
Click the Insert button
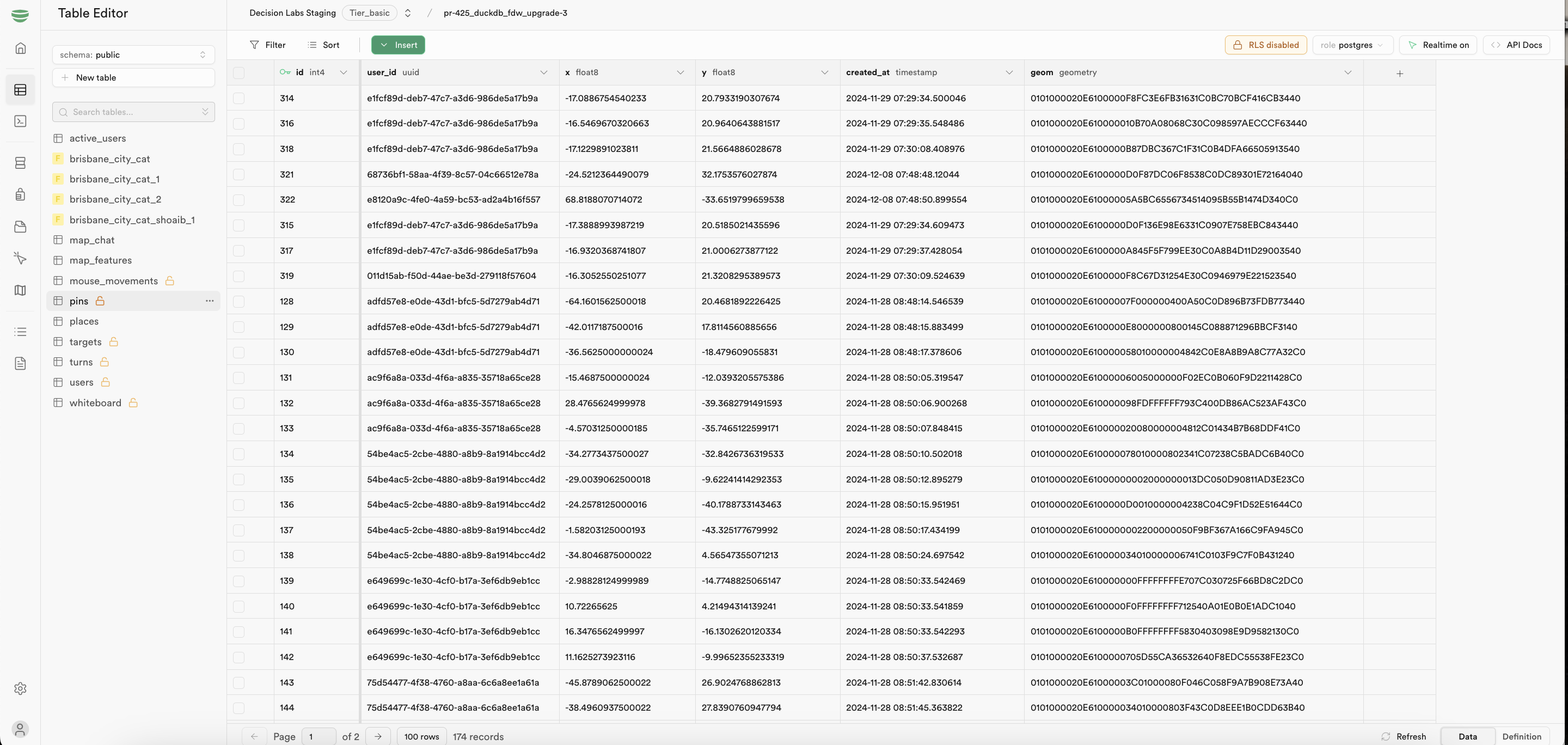[397, 45]
